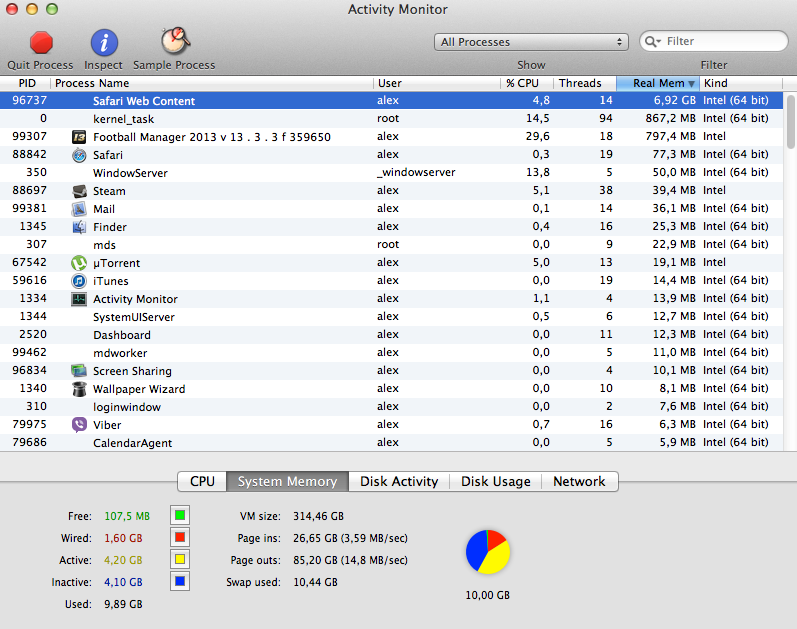
Task: Open the Disk Activity tab
Action: pos(399,482)
